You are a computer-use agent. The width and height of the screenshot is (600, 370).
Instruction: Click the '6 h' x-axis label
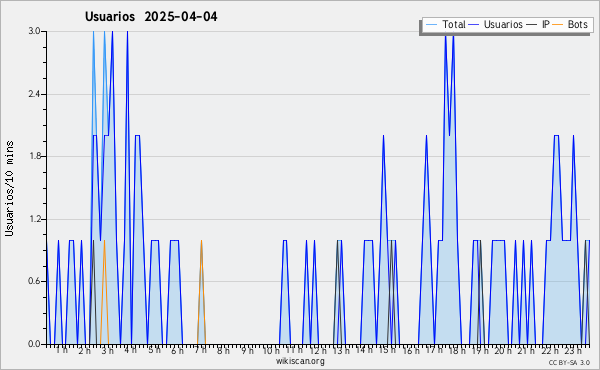(x=177, y=350)
